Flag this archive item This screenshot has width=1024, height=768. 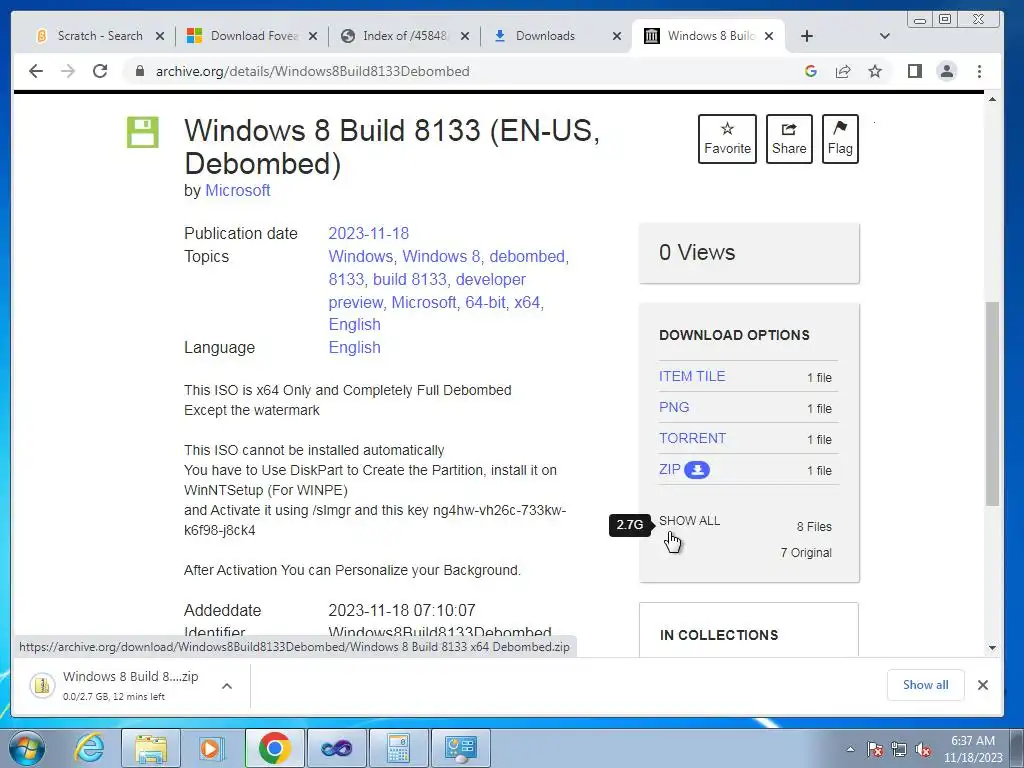point(840,138)
